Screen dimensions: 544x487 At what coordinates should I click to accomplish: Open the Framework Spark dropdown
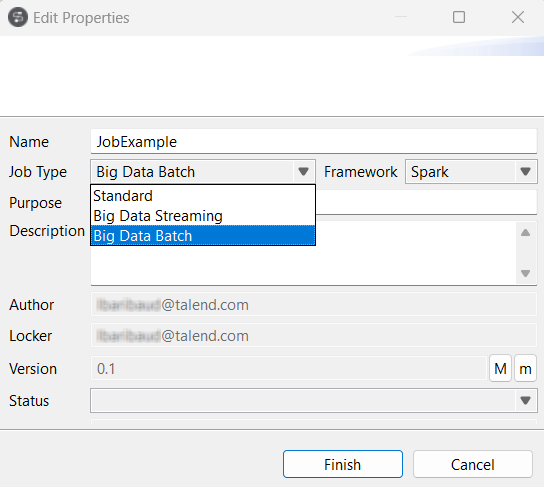[x=471, y=171]
